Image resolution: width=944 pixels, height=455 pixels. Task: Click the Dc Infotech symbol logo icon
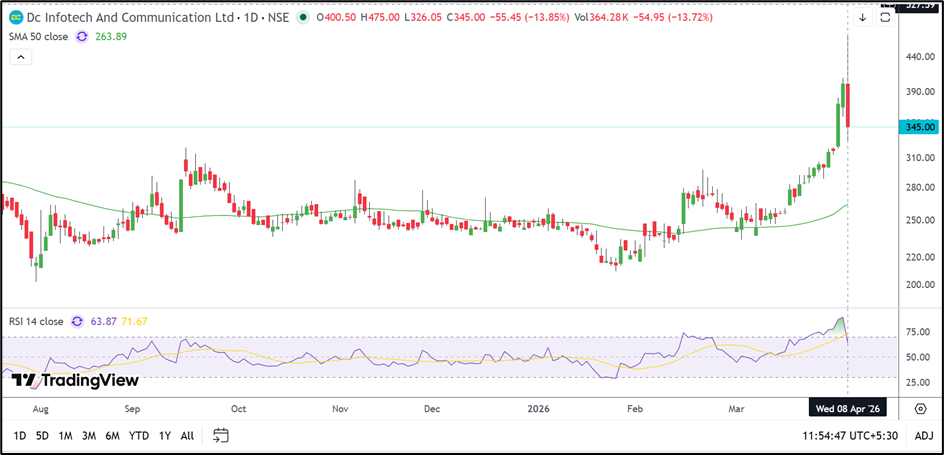coord(16,16)
